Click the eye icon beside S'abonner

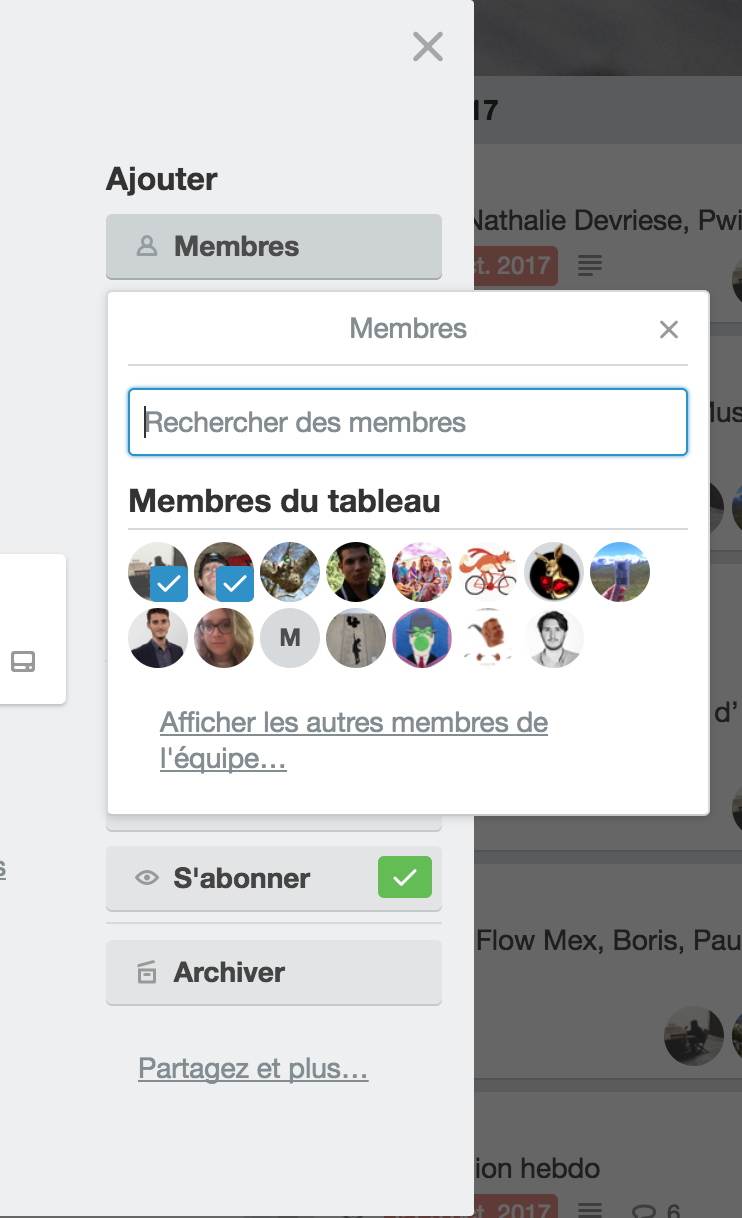147,878
